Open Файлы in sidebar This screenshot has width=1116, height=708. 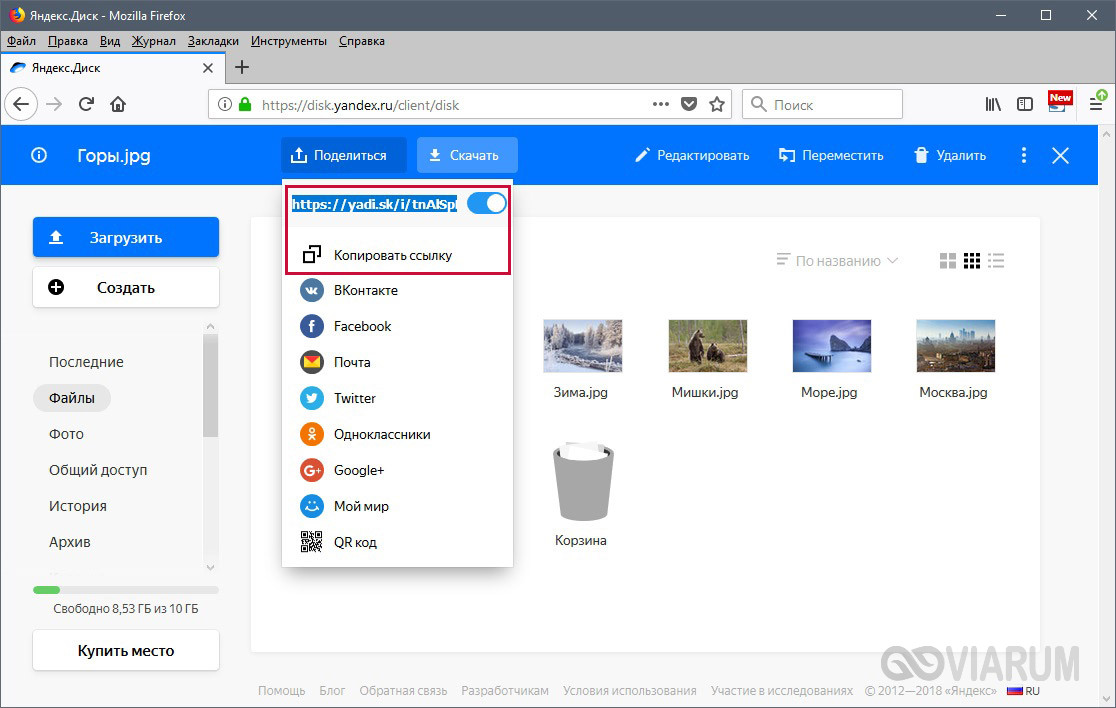point(72,398)
